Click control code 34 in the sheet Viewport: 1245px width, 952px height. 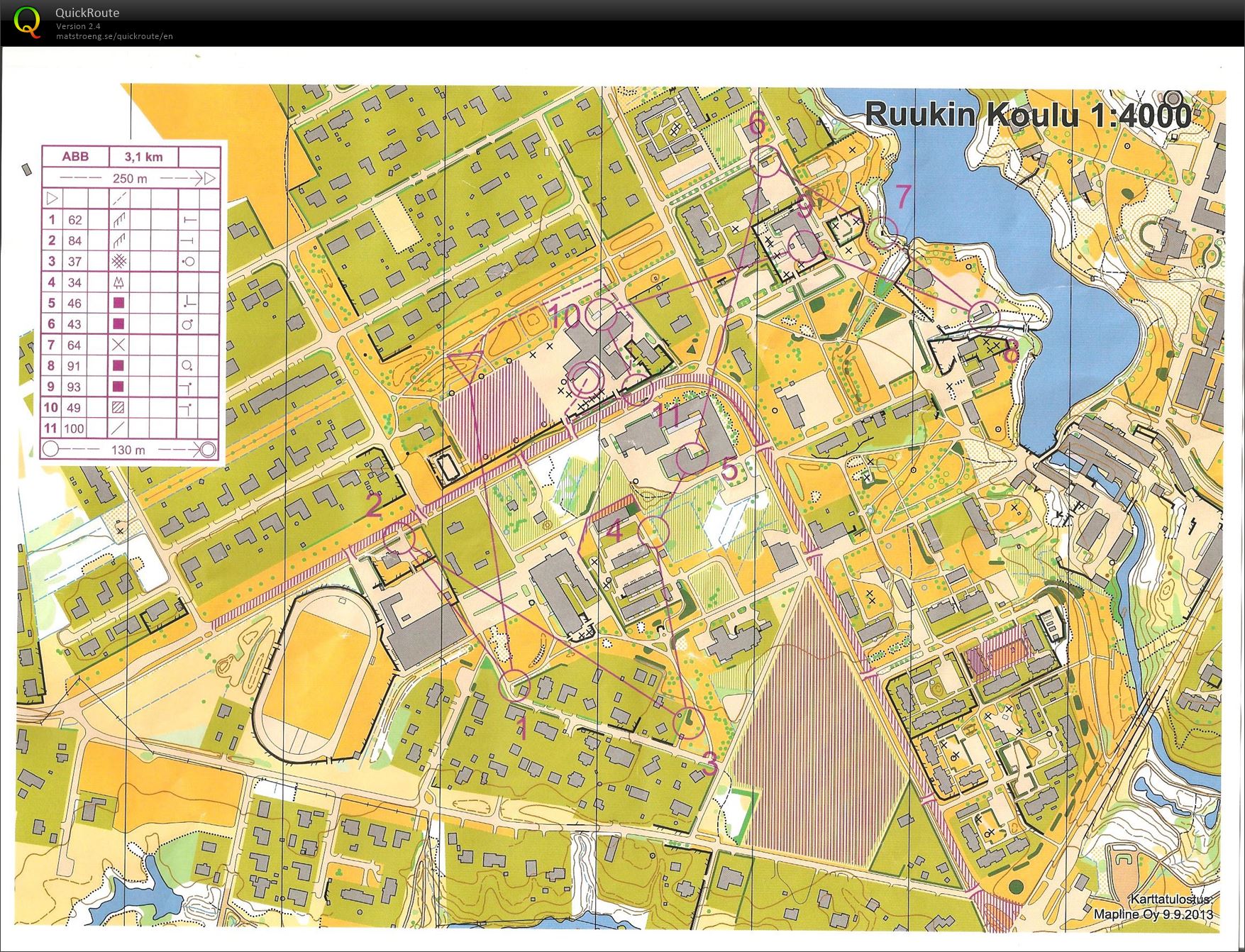[x=74, y=282]
